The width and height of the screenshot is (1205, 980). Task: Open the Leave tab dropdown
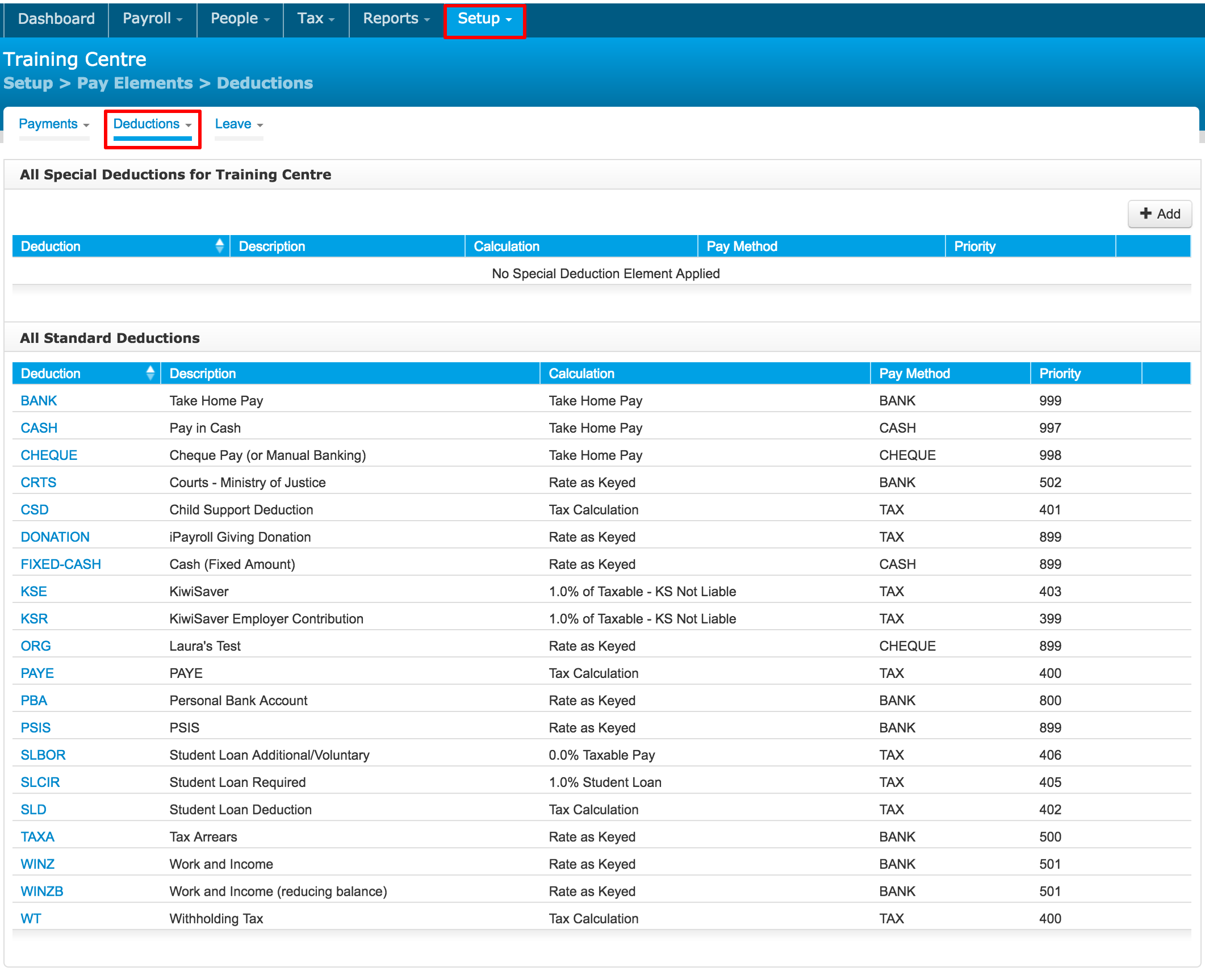(x=239, y=124)
